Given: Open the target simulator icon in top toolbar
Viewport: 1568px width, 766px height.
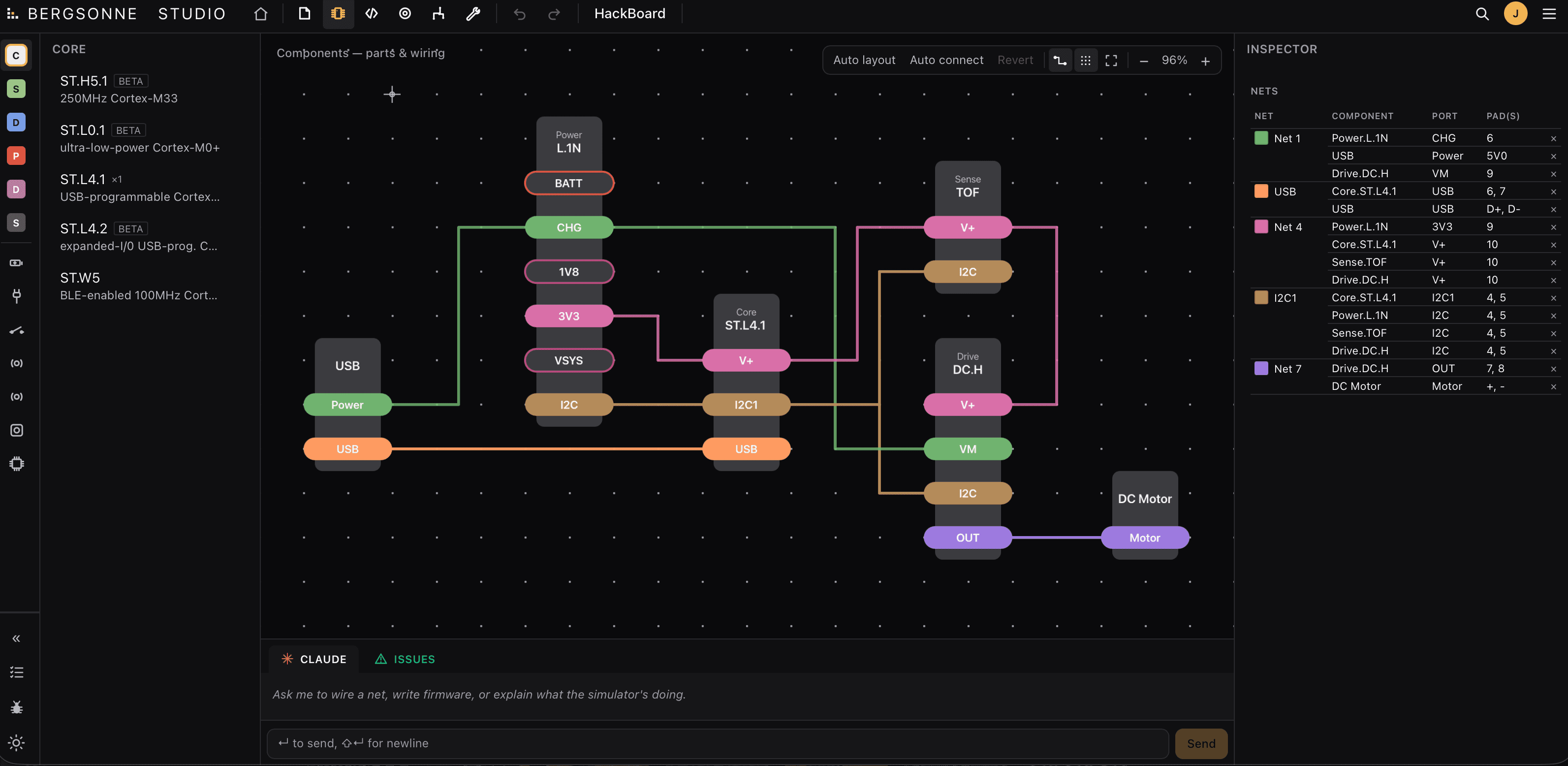Looking at the screenshot, I should [x=405, y=13].
